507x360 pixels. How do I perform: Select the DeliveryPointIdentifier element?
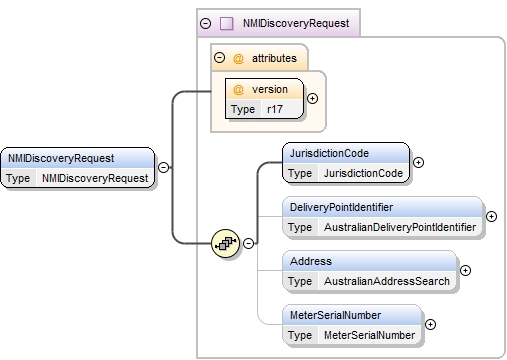coord(382,217)
